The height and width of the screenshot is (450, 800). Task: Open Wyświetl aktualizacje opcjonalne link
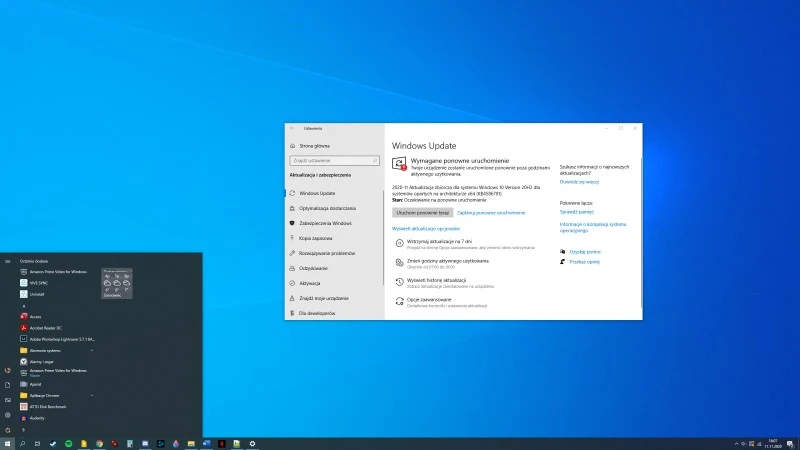tap(426, 229)
